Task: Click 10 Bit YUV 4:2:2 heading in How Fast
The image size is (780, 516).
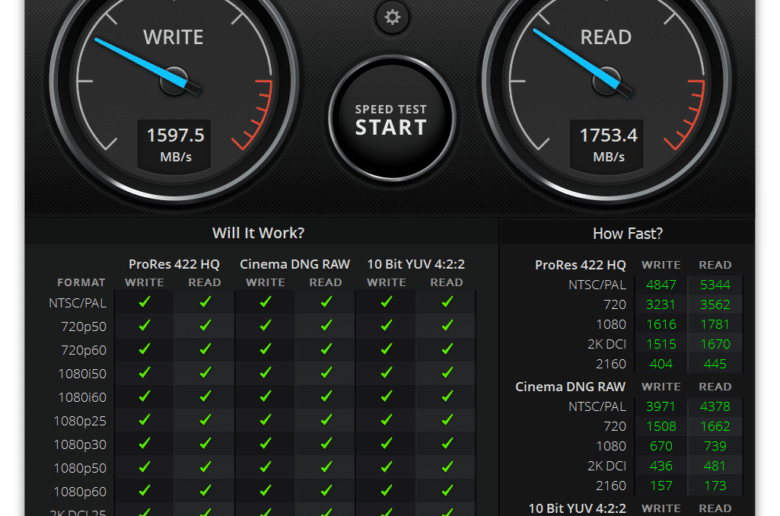Action: [x=577, y=509]
